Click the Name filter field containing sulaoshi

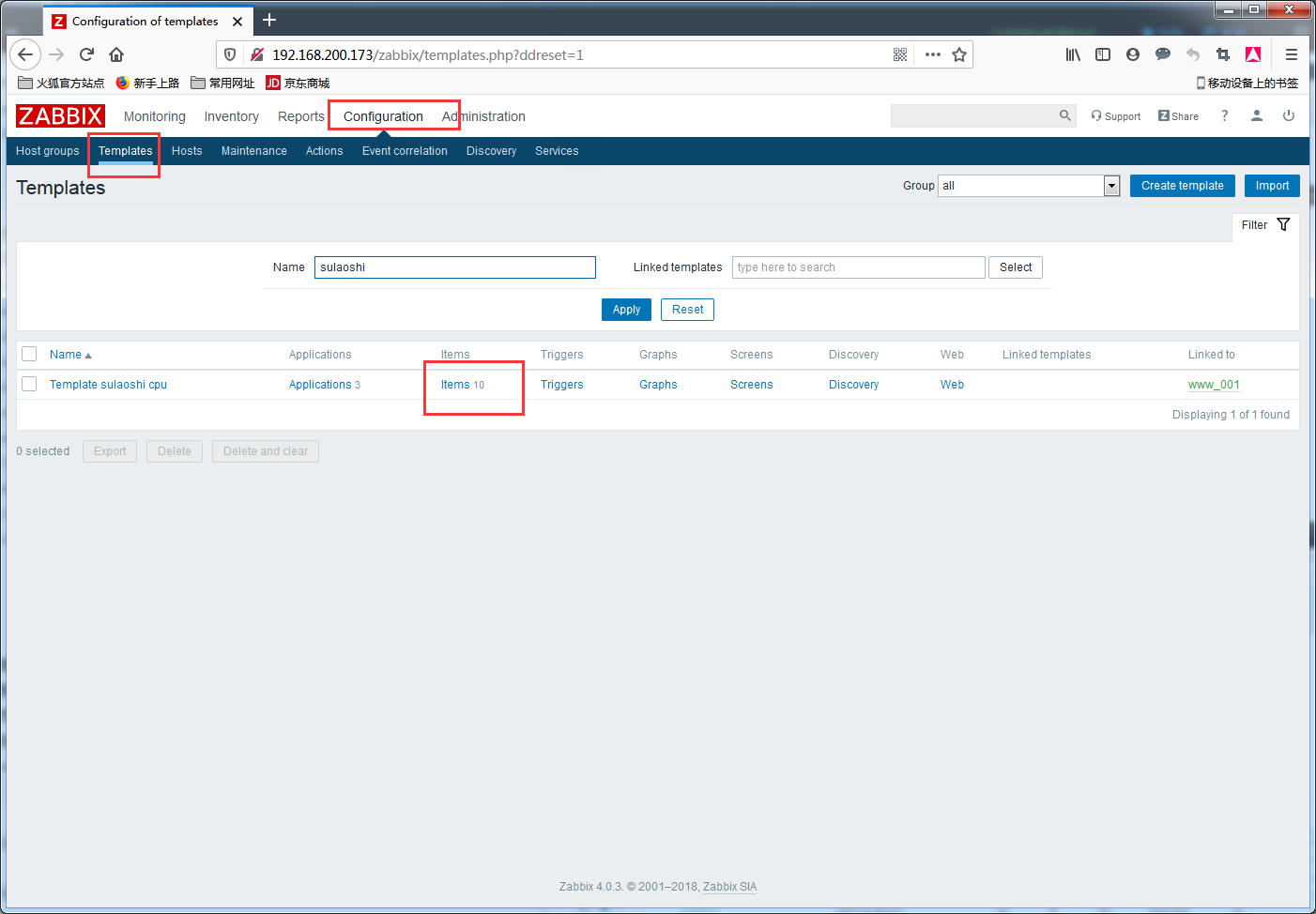point(455,267)
